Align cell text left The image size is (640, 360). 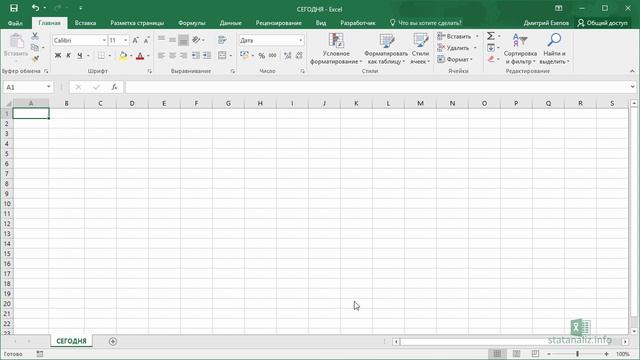click(162, 56)
